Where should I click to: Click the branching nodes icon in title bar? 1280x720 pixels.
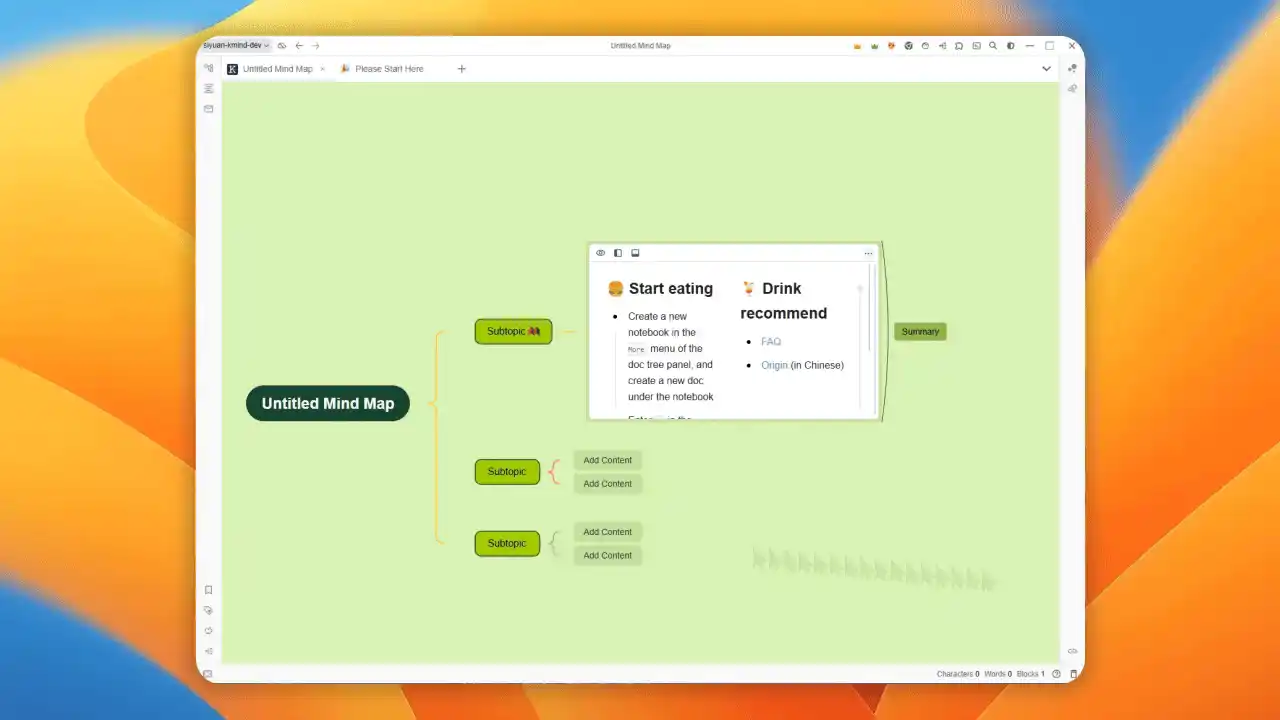coord(942,46)
